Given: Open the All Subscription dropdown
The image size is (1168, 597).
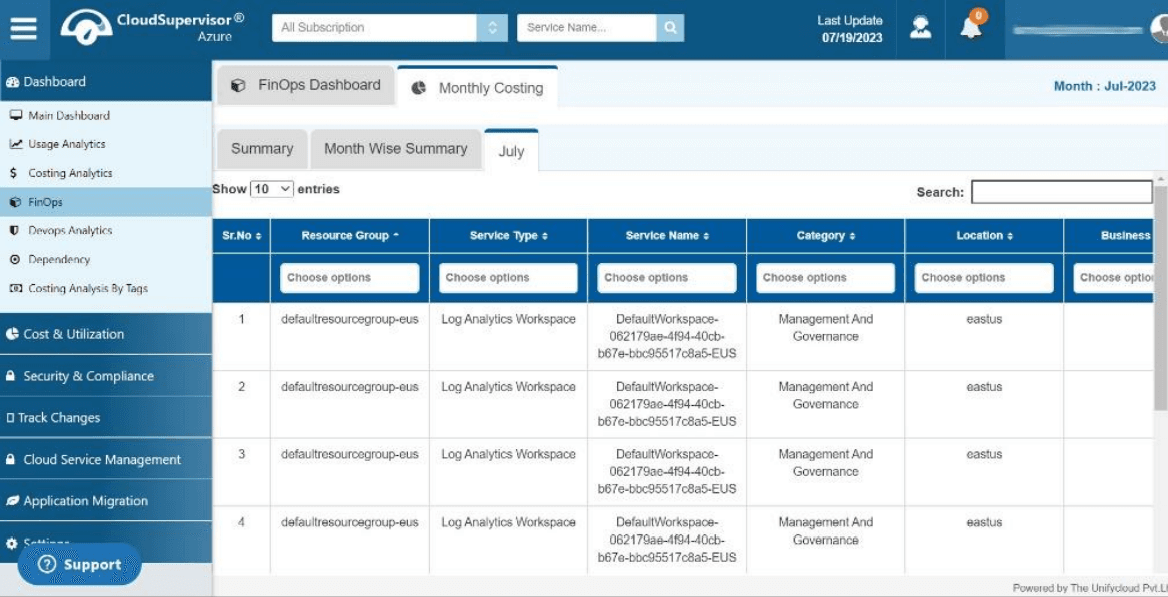Looking at the screenshot, I should (x=390, y=28).
